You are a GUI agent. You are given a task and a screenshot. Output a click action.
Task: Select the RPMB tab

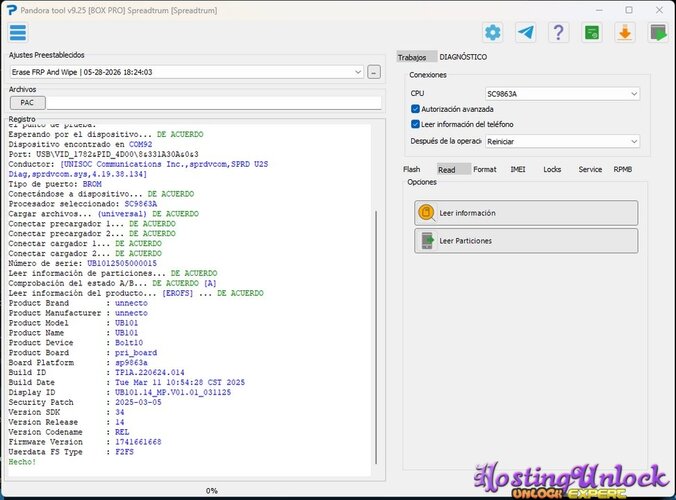[623, 169]
